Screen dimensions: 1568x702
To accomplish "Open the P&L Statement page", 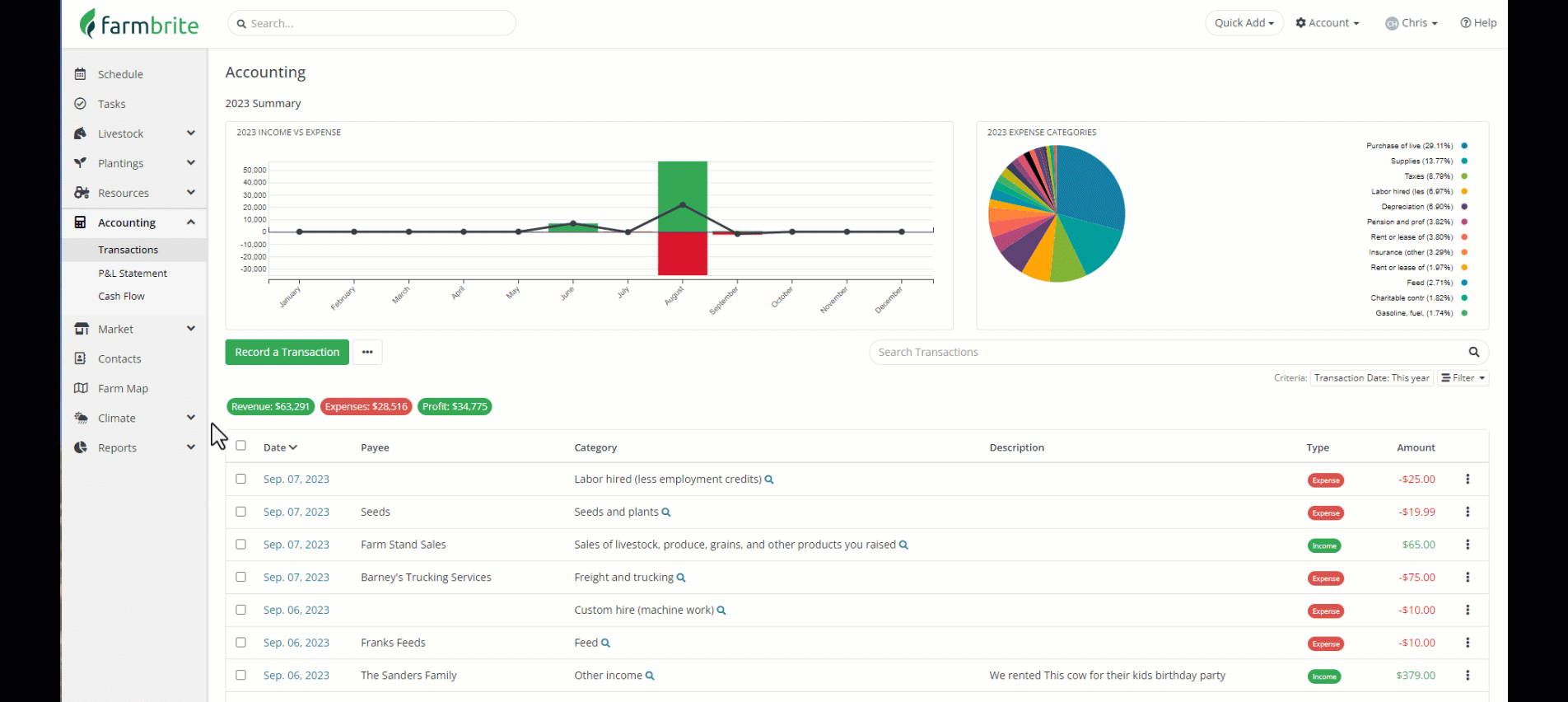I will [133, 273].
